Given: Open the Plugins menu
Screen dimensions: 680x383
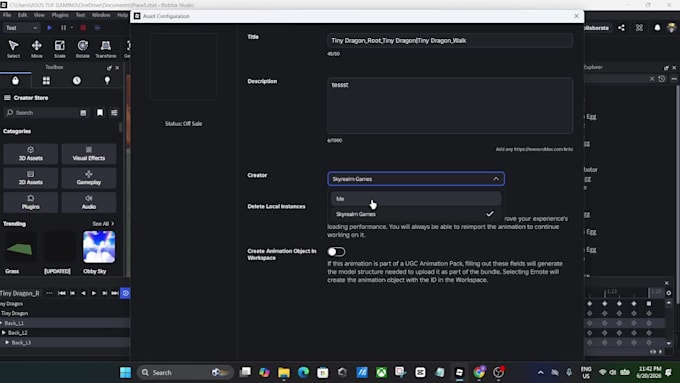Looking at the screenshot, I should pyautogui.click(x=60, y=15).
